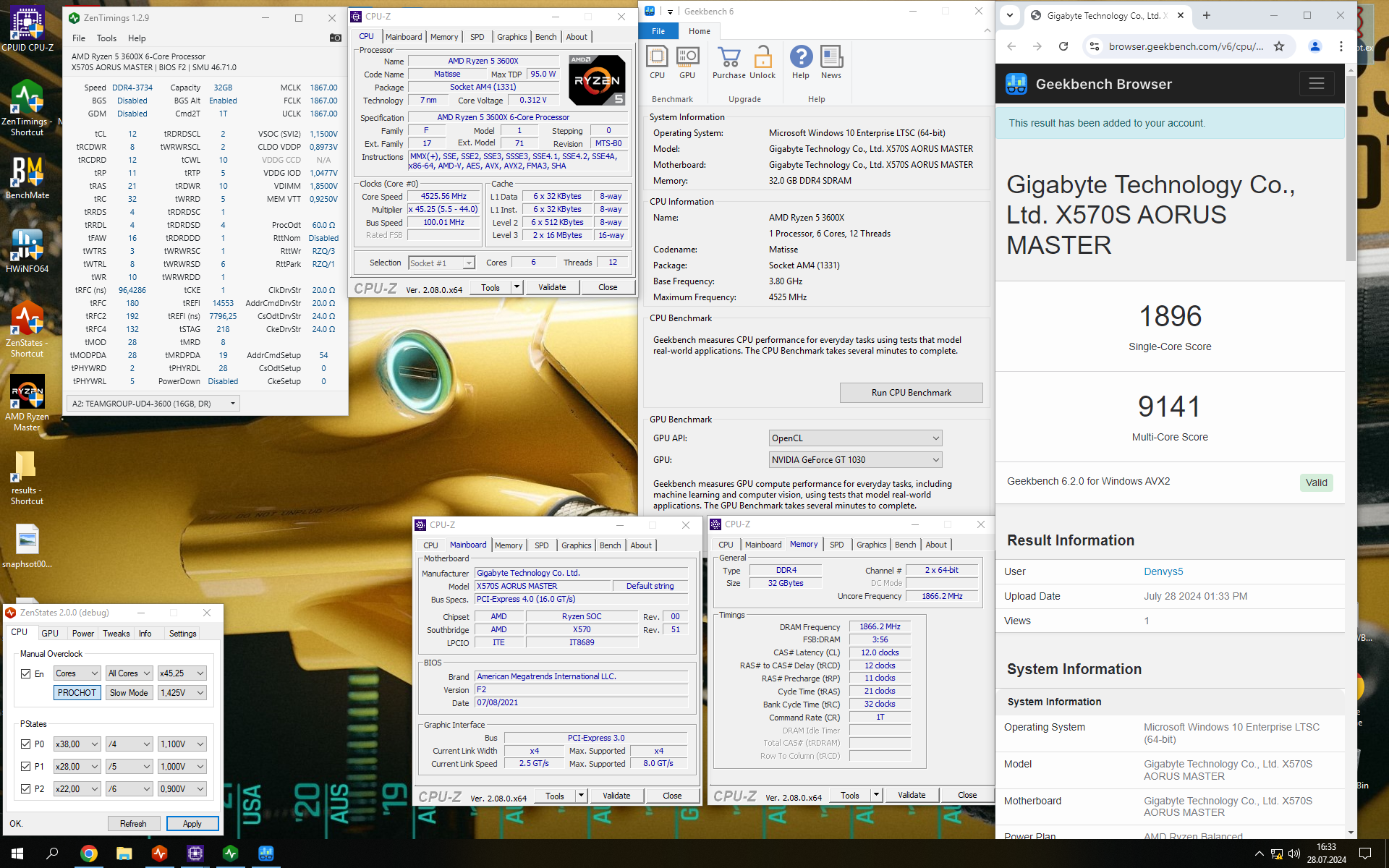This screenshot has height=868, width=1389.
Task: Open memory module selector dropdown in ZenTimings
Action: coord(153,404)
